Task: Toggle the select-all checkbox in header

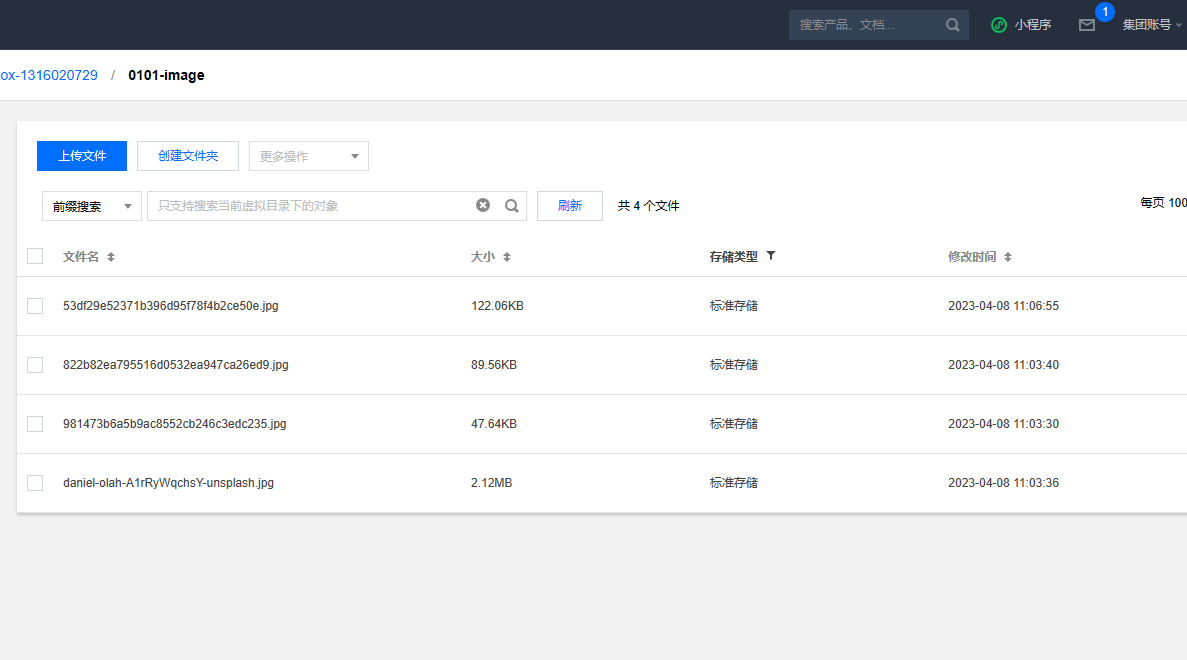Action: tap(35, 256)
